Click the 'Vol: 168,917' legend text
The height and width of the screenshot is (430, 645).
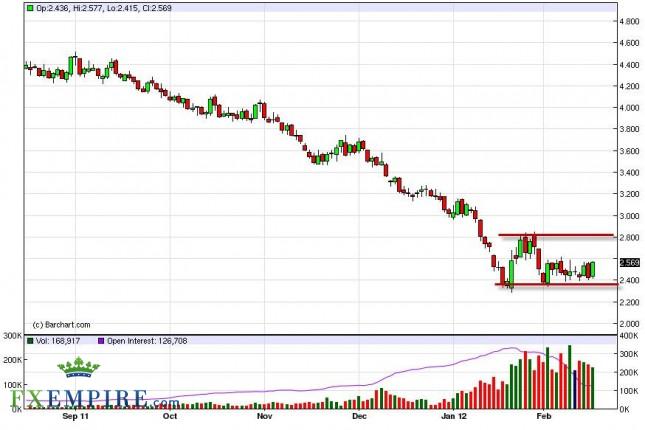58,341
